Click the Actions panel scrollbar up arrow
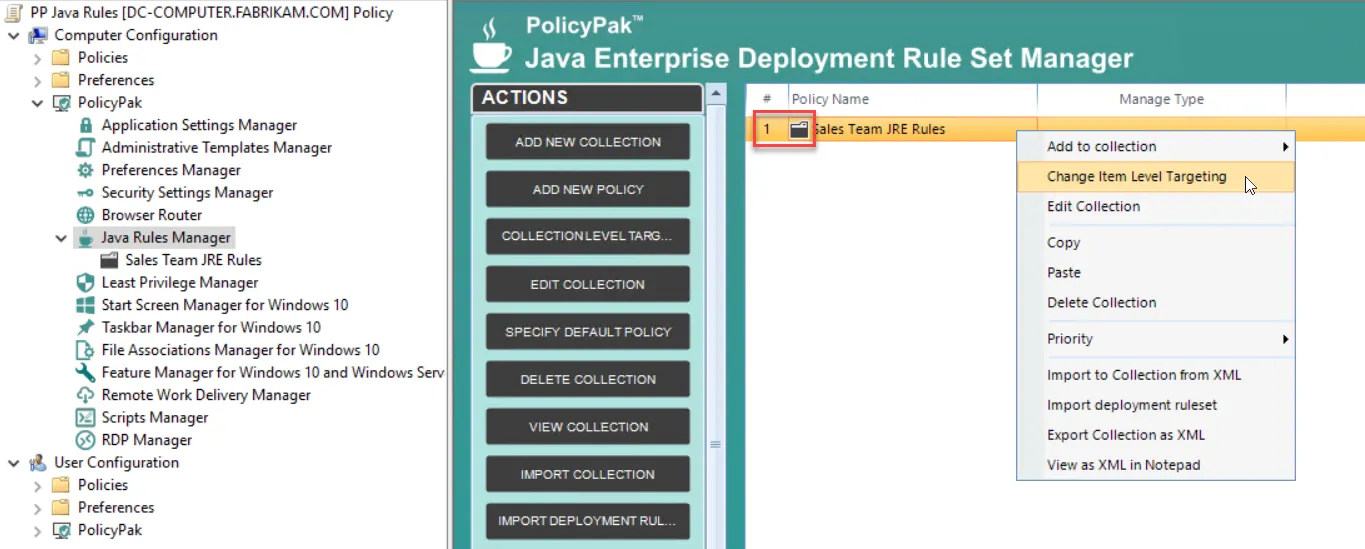Viewport: 1365px width, 549px height. pyautogui.click(x=715, y=94)
